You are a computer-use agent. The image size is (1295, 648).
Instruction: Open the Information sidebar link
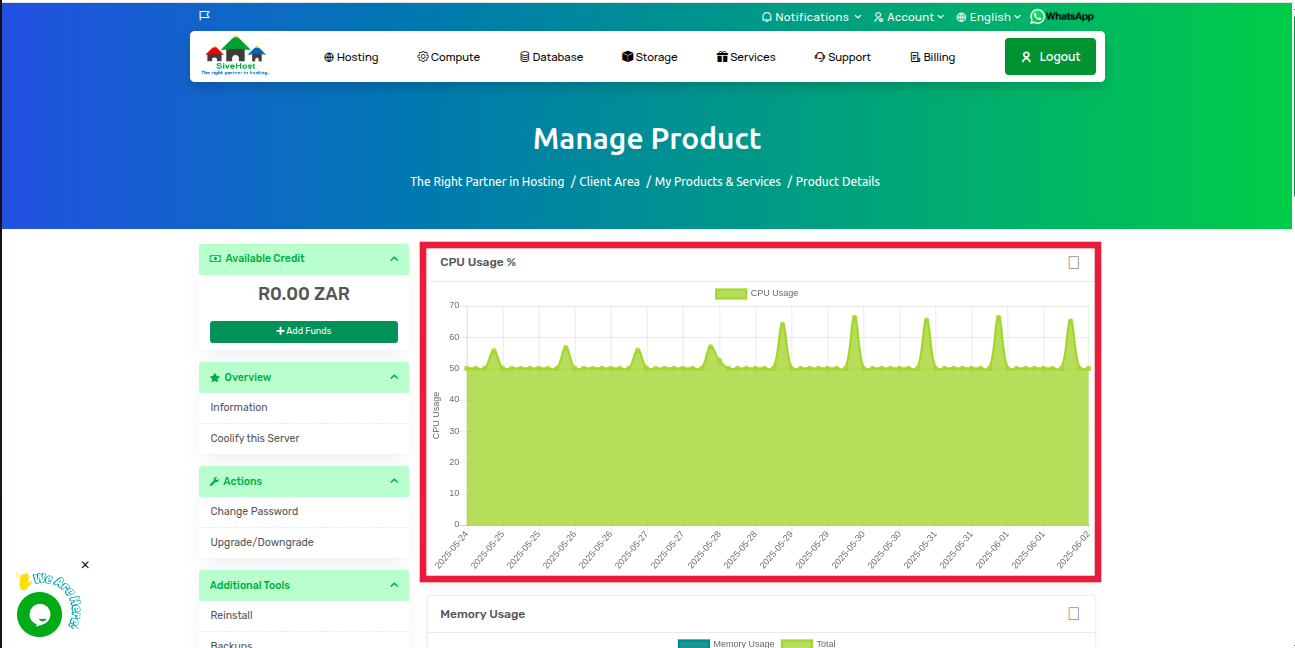tap(239, 407)
